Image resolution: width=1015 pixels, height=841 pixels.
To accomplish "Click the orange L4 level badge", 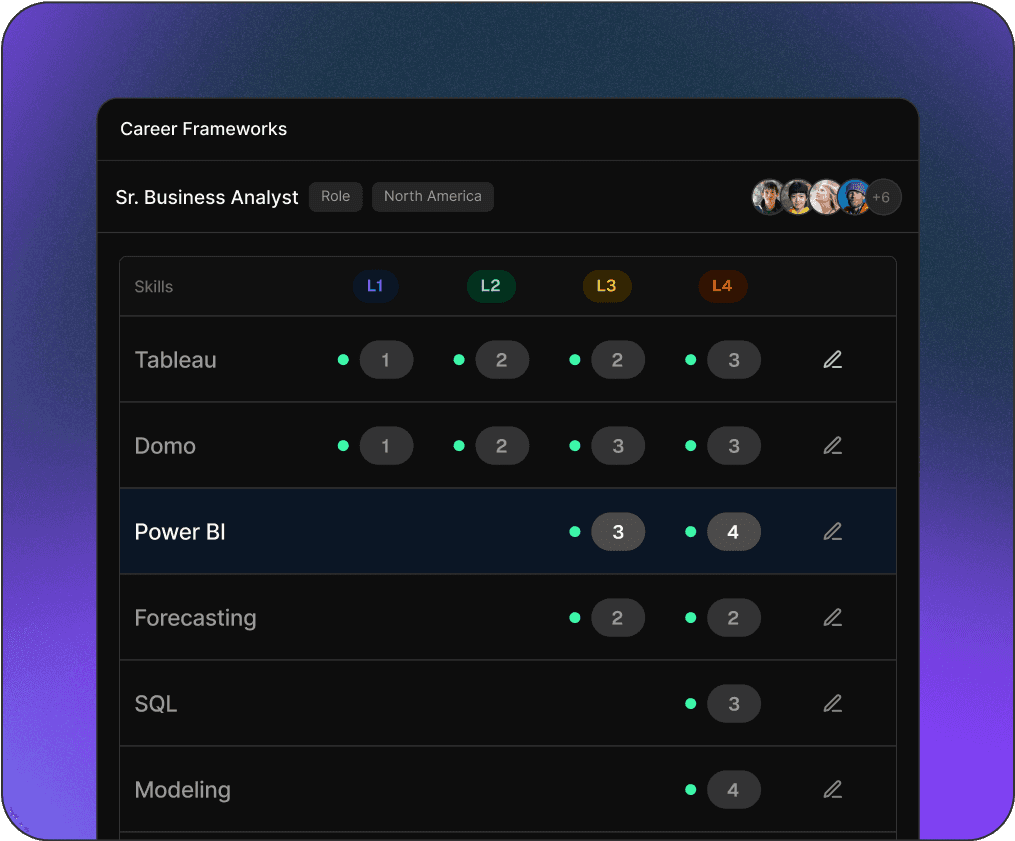I will coord(722,286).
